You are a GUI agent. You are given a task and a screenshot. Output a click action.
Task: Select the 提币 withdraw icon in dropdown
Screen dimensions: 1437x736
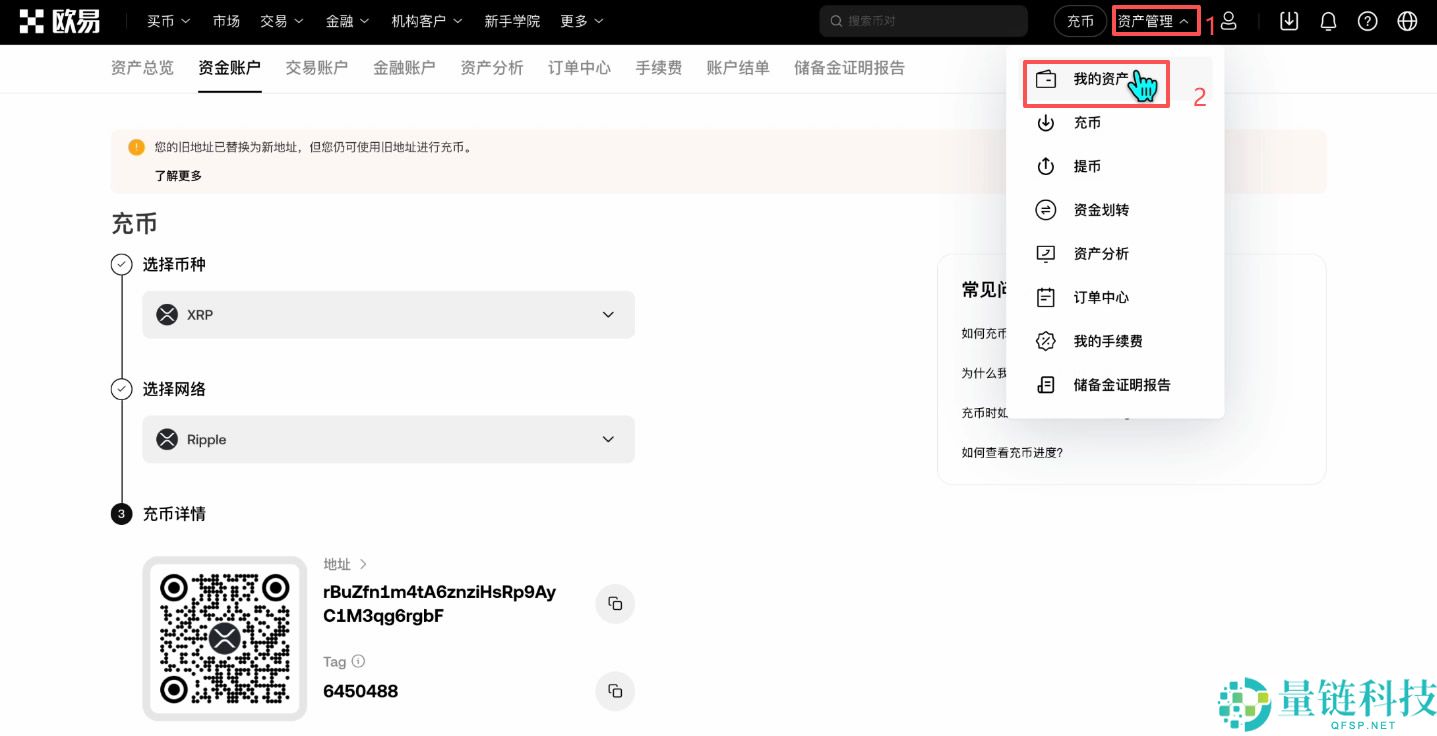pyautogui.click(x=1046, y=166)
